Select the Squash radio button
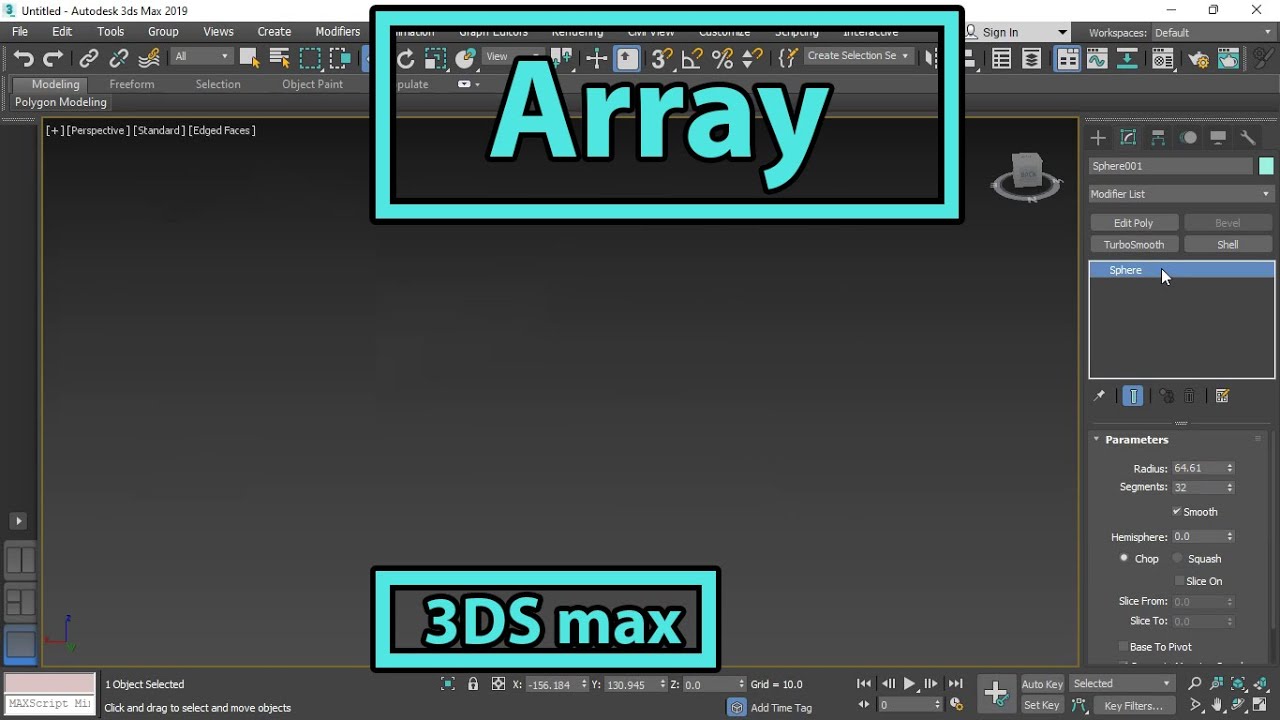Image resolution: width=1280 pixels, height=720 pixels. point(1177,559)
